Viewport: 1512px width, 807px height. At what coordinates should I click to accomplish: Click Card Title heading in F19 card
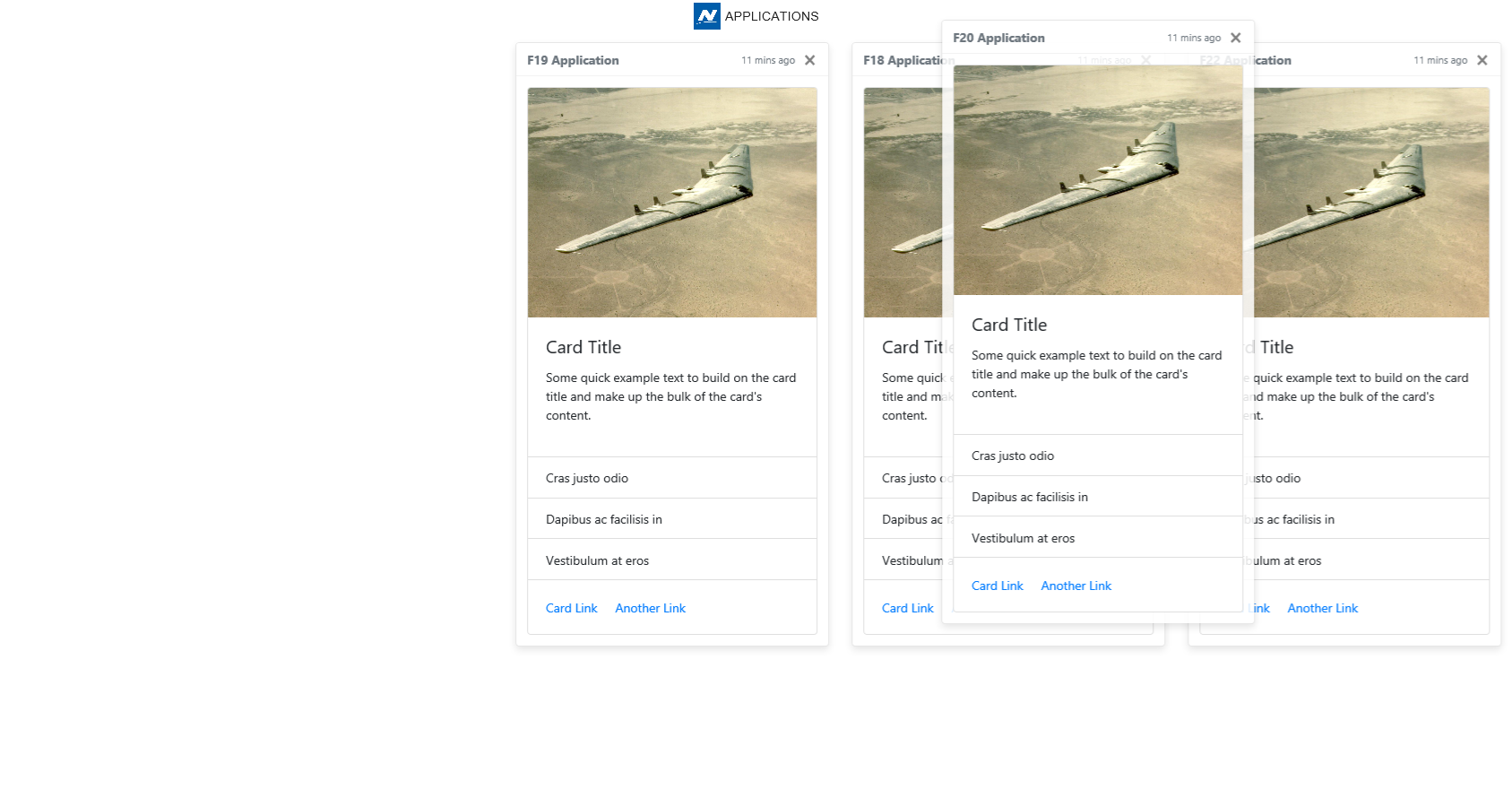(x=583, y=347)
